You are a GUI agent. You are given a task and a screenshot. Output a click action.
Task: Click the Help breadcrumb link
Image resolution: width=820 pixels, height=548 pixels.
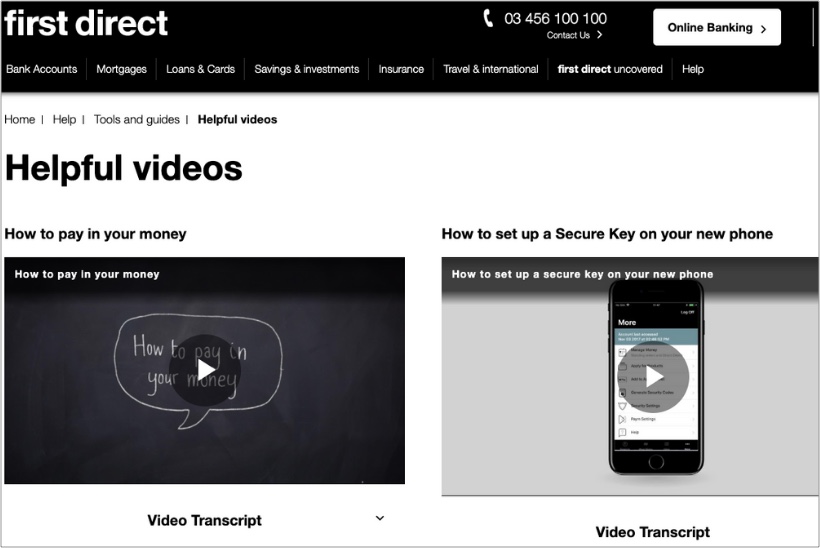click(x=64, y=119)
